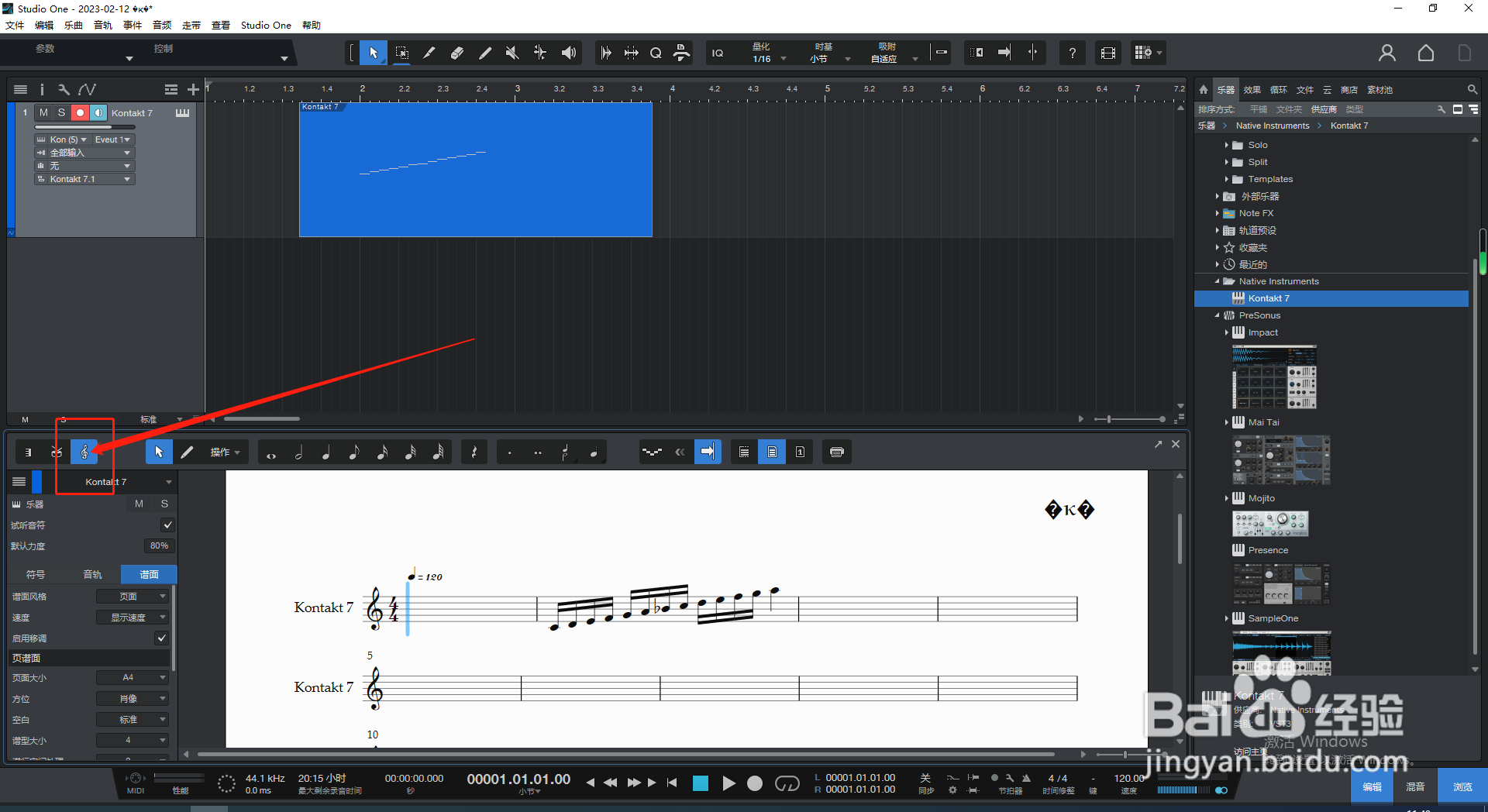
Task: Open page size A4 dropdown
Action: coord(132,678)
